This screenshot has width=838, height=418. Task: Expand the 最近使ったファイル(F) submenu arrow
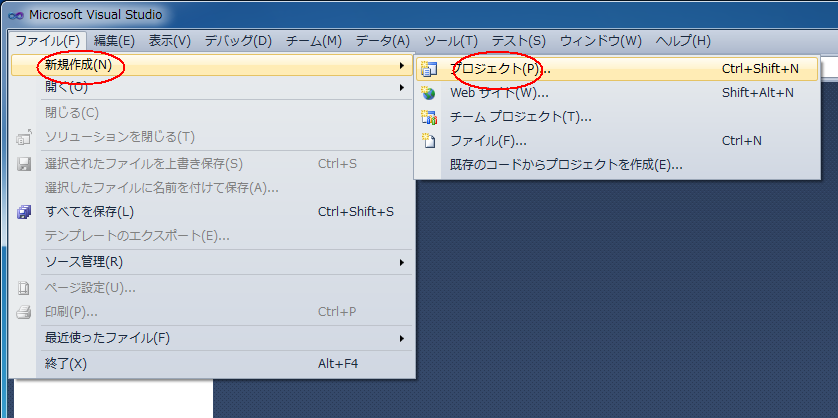pyautogui.click(x=401, y=338)
